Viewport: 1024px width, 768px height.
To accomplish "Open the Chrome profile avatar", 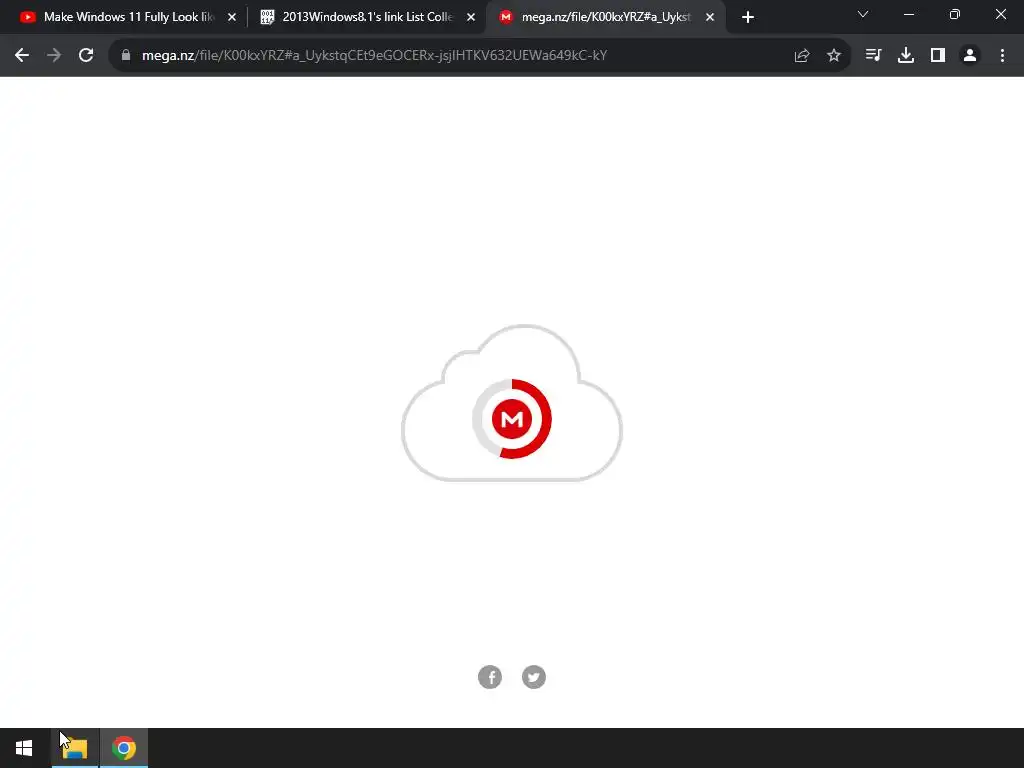I will (x=970, y=56).
